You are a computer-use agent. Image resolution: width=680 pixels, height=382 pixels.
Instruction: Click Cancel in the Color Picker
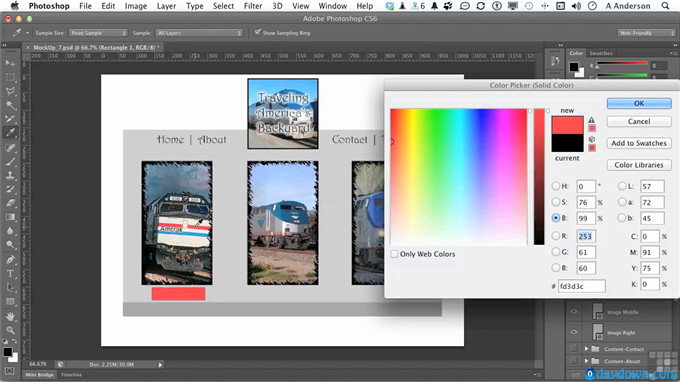639,121
